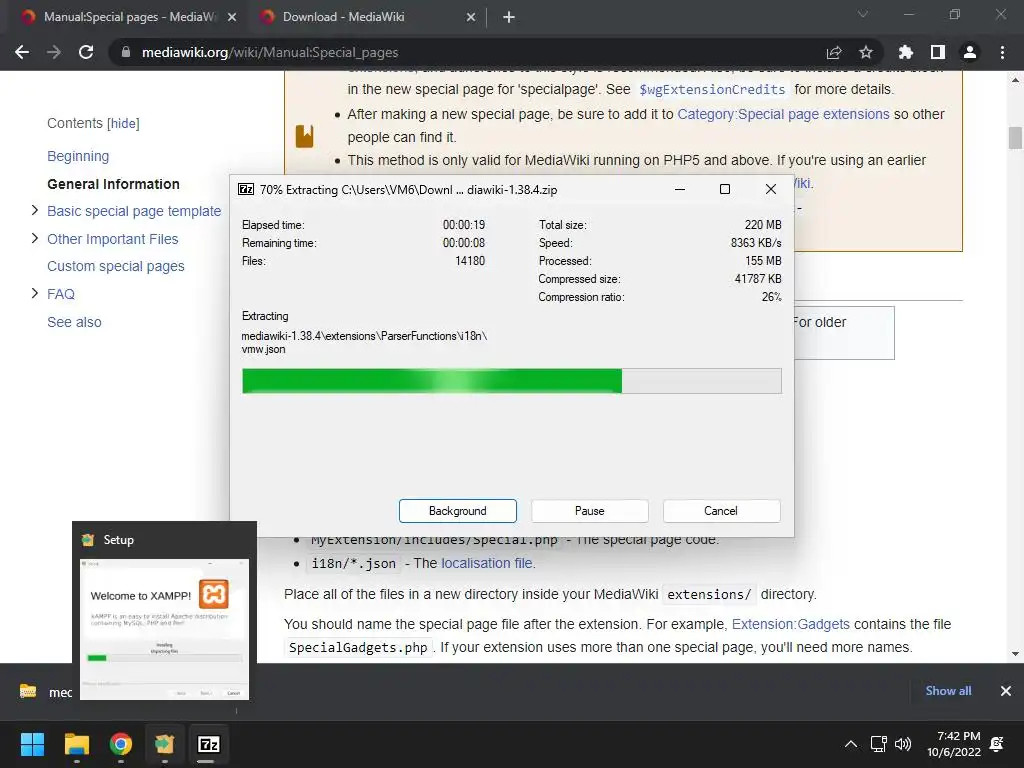Click the address bar URL

click(270, 52)
